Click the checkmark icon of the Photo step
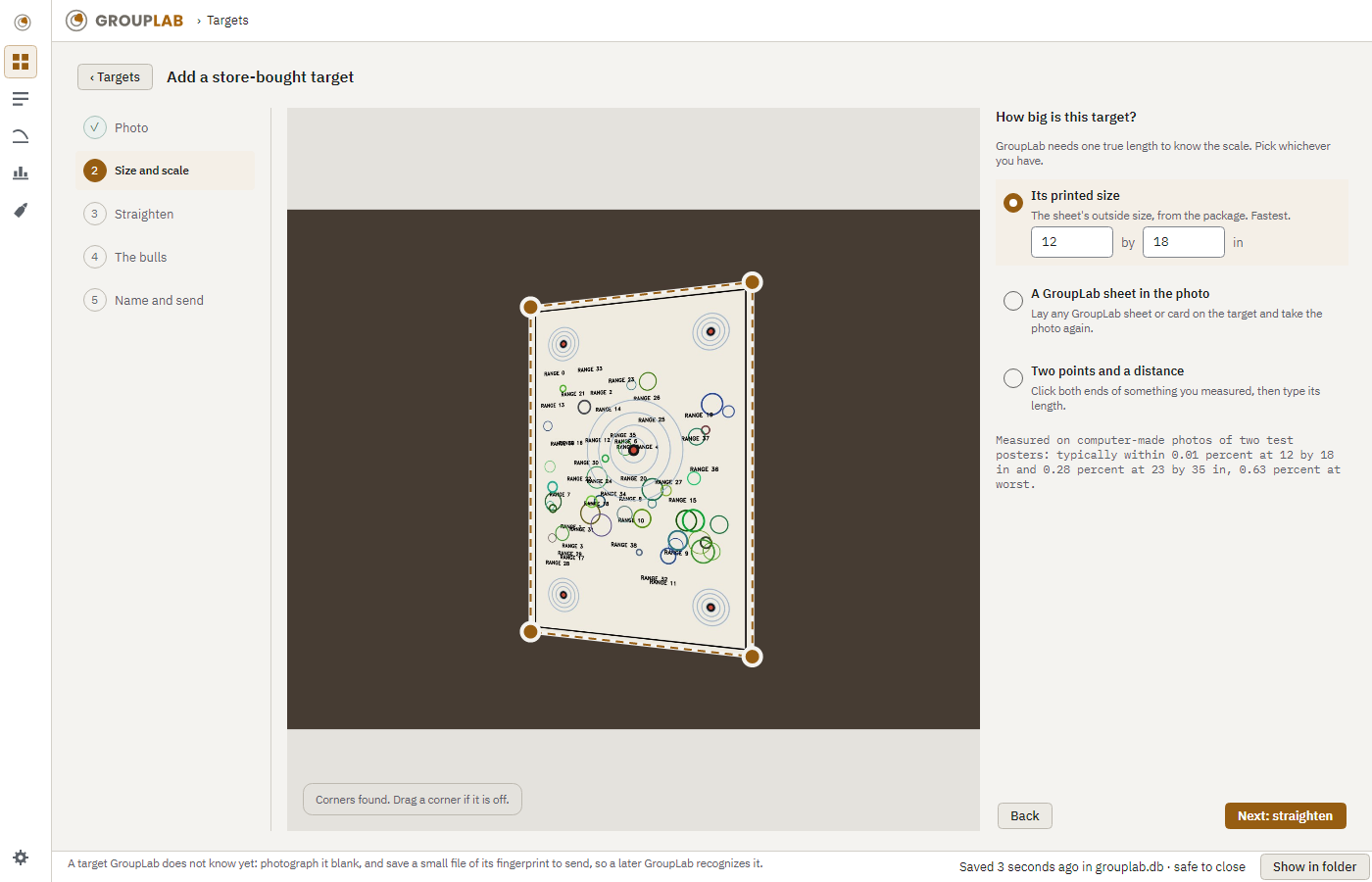Screen dimensions: 1372x882 tap(95, 127)
